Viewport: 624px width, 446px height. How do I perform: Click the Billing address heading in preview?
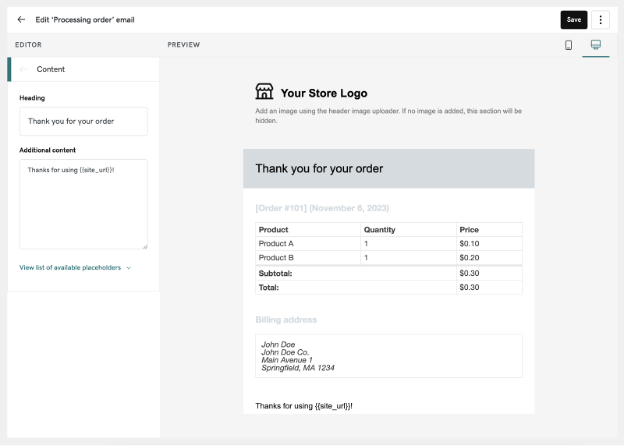(286, 320)
